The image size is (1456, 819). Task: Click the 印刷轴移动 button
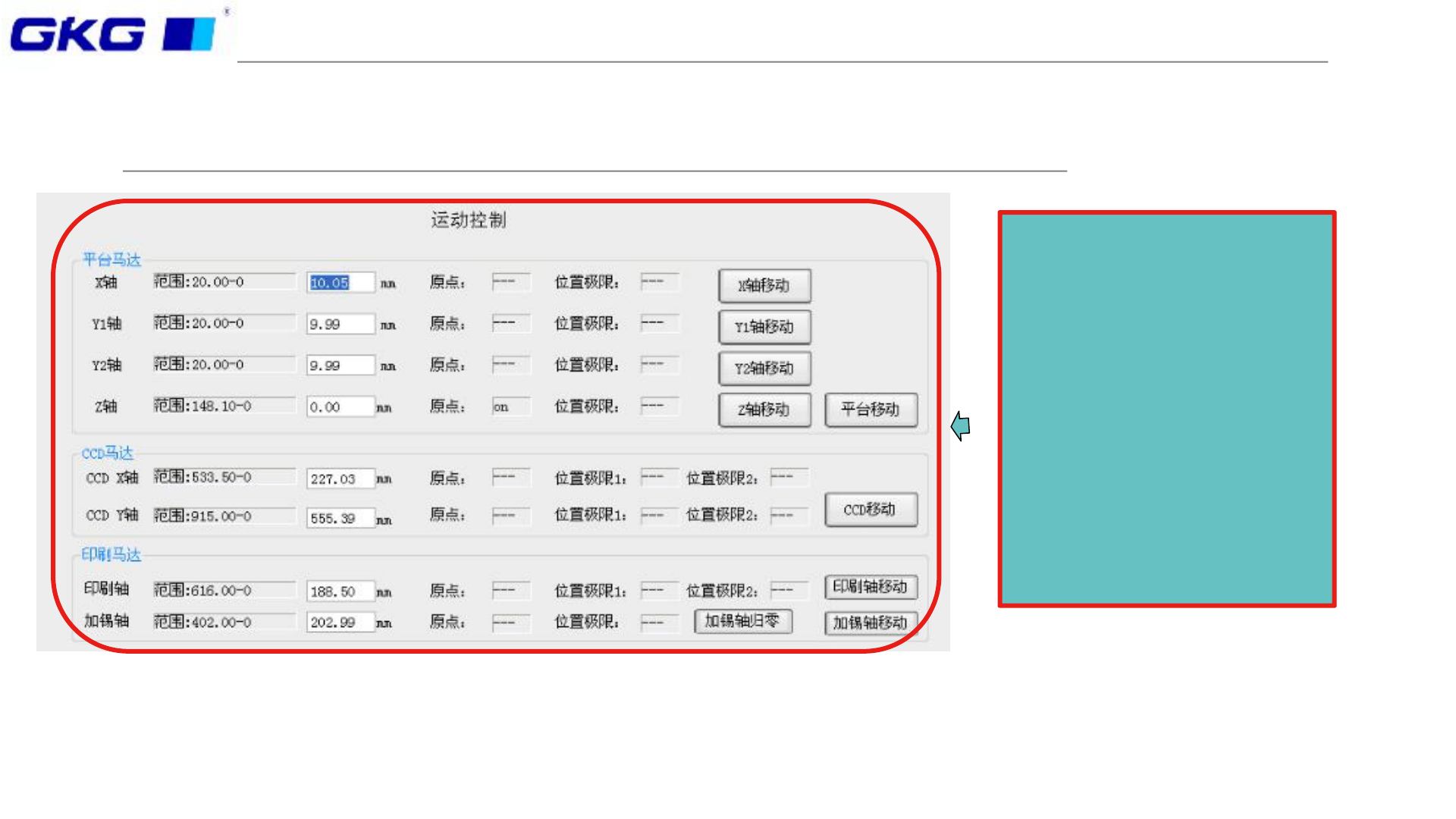click(x=871, y=587)
